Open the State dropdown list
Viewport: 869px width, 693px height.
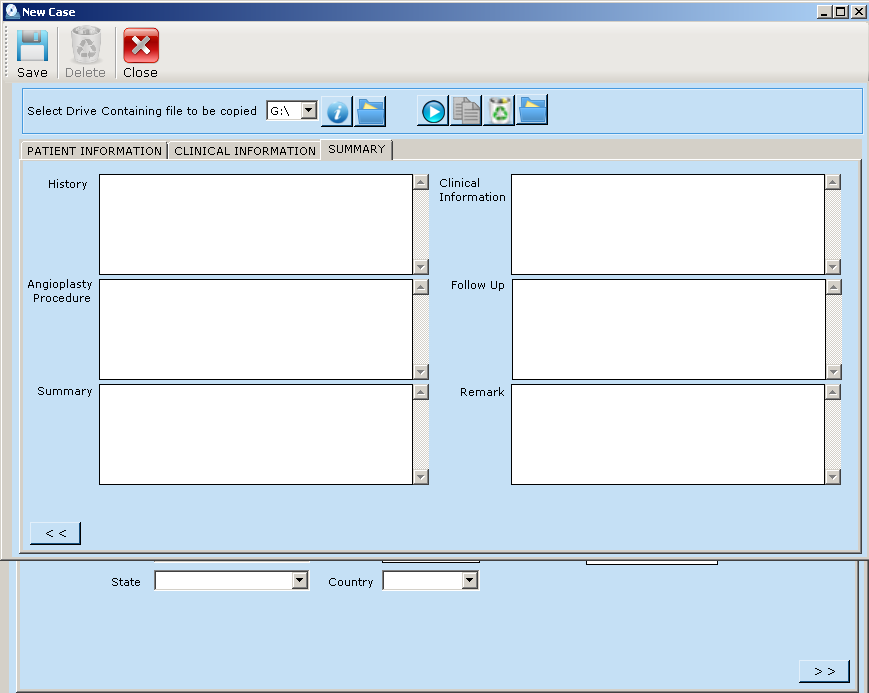(x=299, y=581)
